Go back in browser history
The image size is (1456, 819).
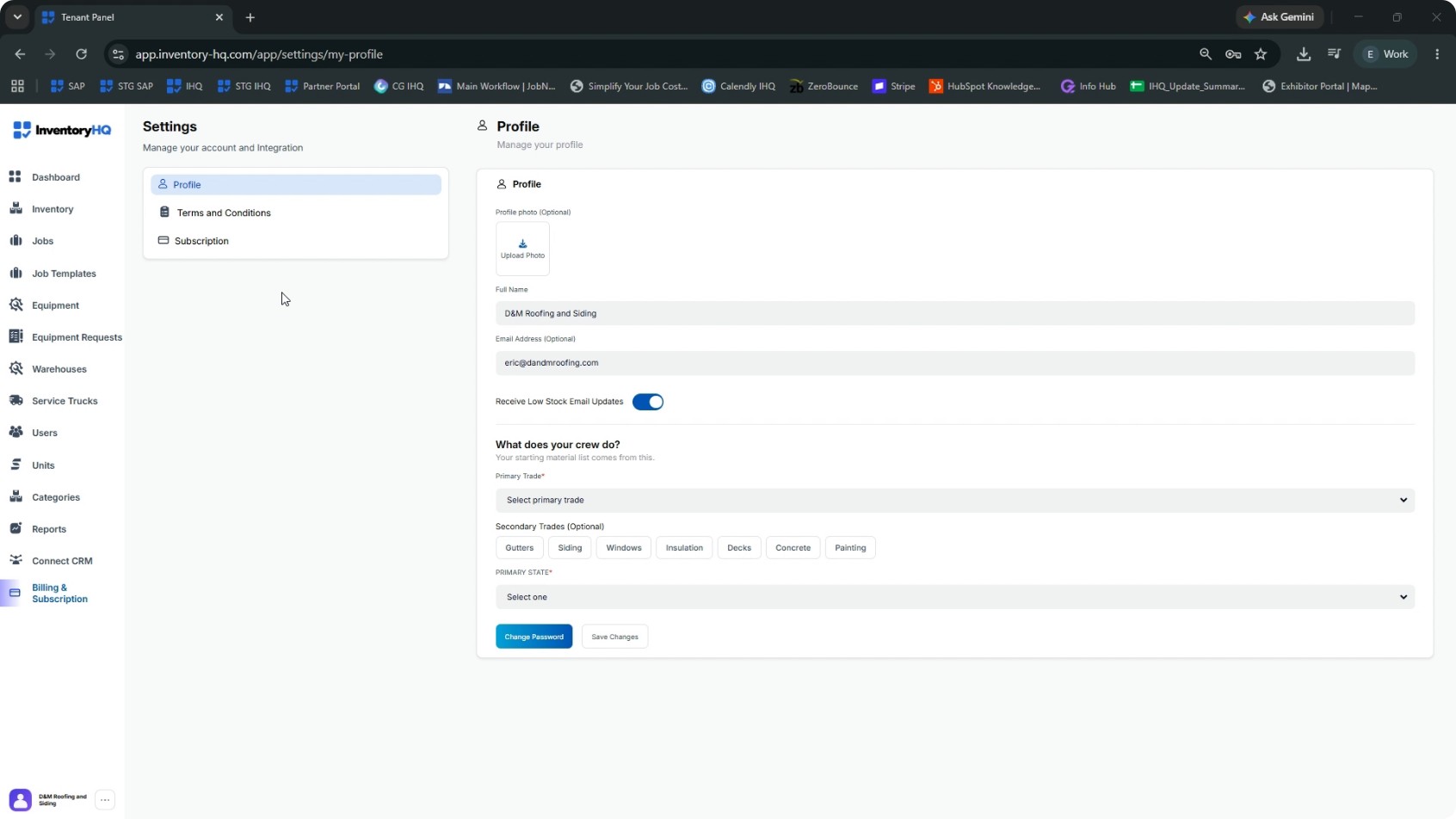[20, 54]
